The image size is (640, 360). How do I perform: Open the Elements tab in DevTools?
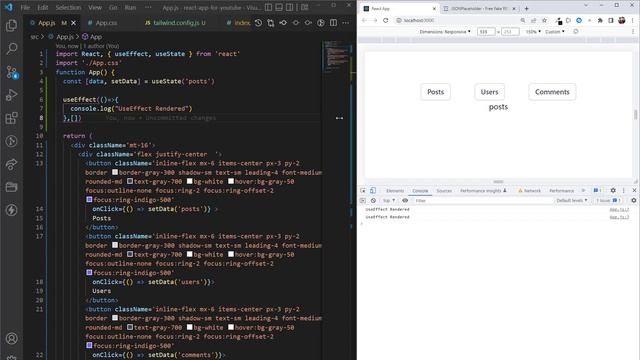pos(395,191)
